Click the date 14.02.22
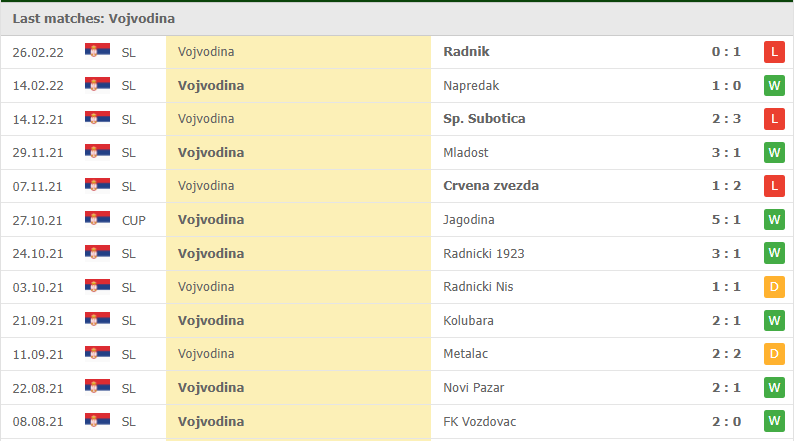Image resolution: width=794 pixels, height=441 pixels. pyautogui.click(x=38, y=86)
